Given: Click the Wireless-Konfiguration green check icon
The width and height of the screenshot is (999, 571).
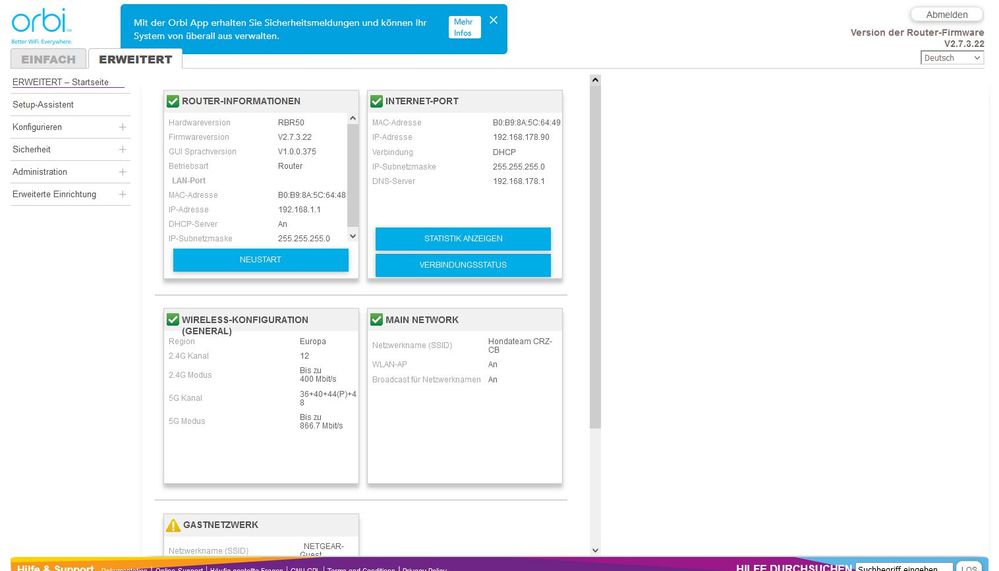Looking at the screenshot, I should point(173,319).
